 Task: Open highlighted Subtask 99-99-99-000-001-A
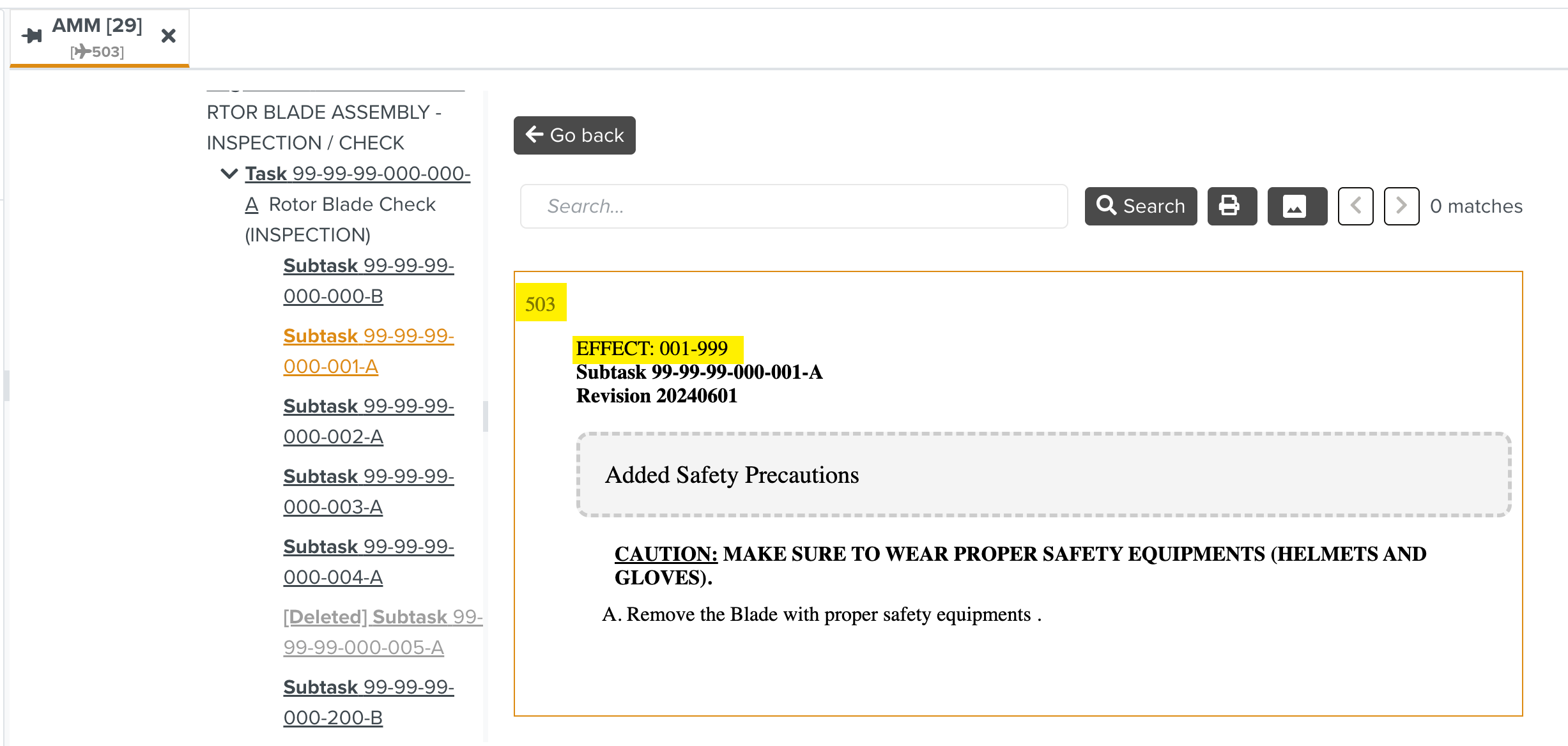coord(369,351)
